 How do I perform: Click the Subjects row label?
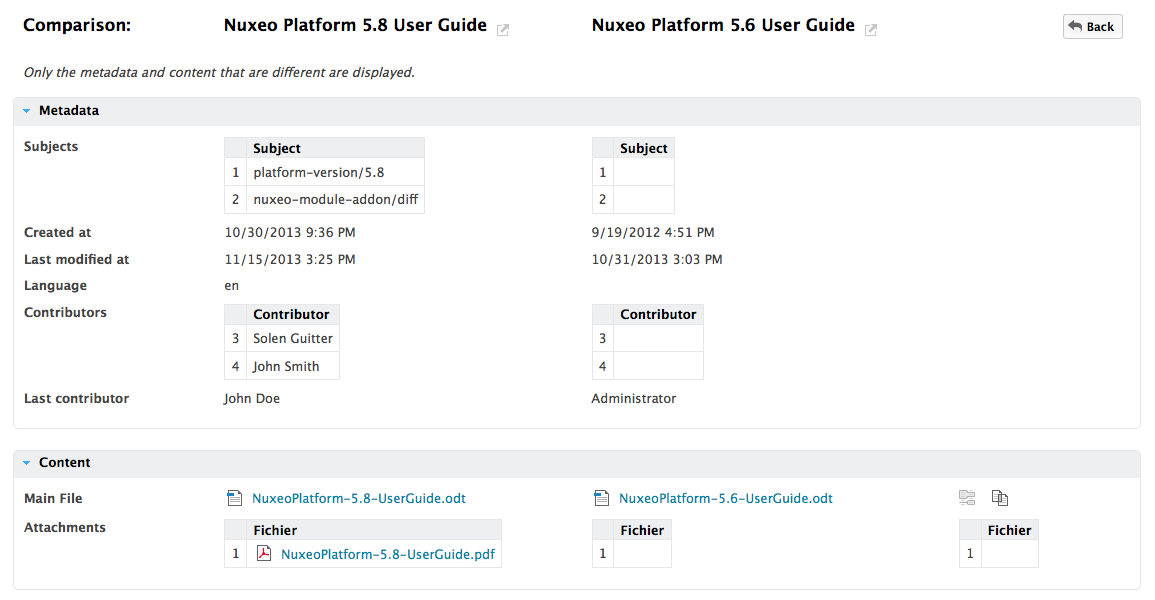(51, 147)
